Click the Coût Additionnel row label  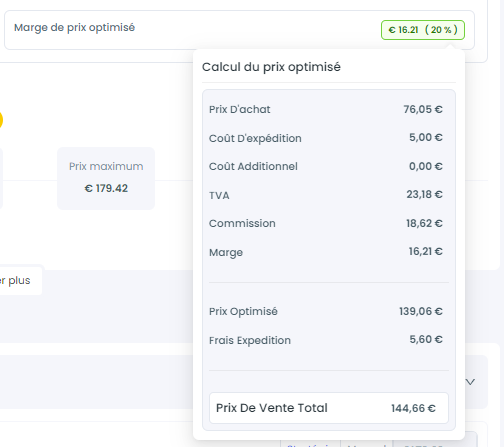(x=253, y=166)
